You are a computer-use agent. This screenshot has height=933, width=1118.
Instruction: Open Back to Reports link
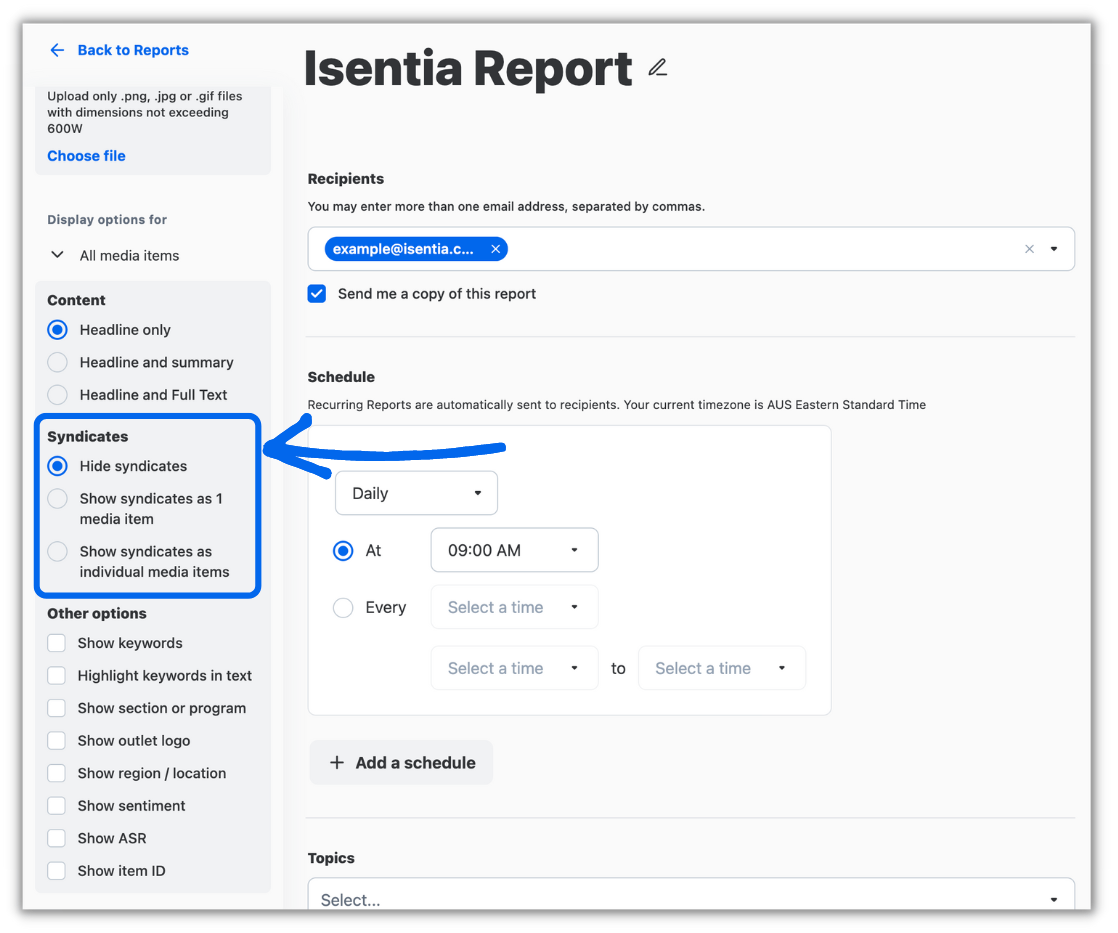pyautogui.click(x=133, y=50)
